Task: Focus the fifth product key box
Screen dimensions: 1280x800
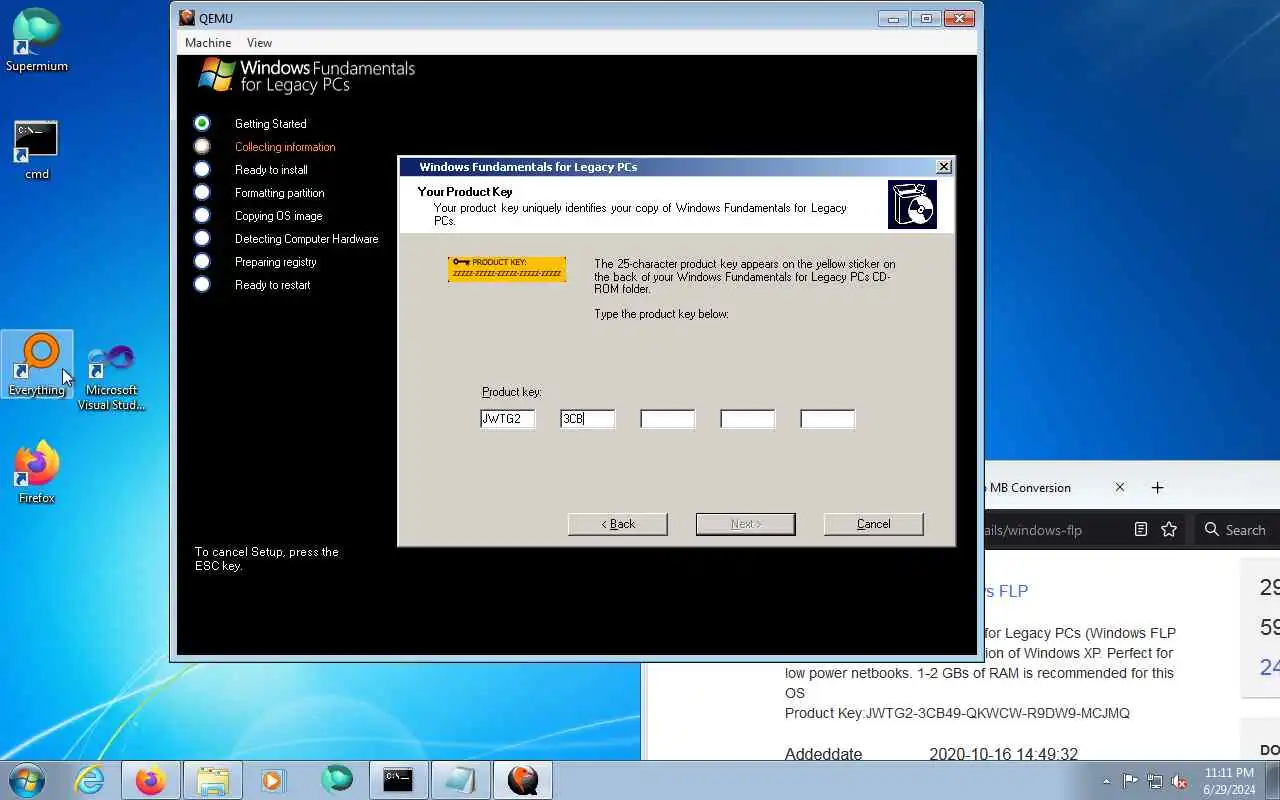Action: pyautogui.click(x=827, y=419)
